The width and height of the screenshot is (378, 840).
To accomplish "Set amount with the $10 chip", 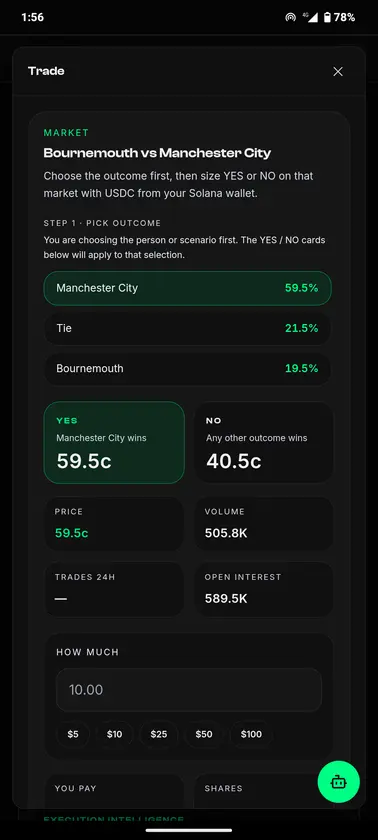I will point(115,734).
